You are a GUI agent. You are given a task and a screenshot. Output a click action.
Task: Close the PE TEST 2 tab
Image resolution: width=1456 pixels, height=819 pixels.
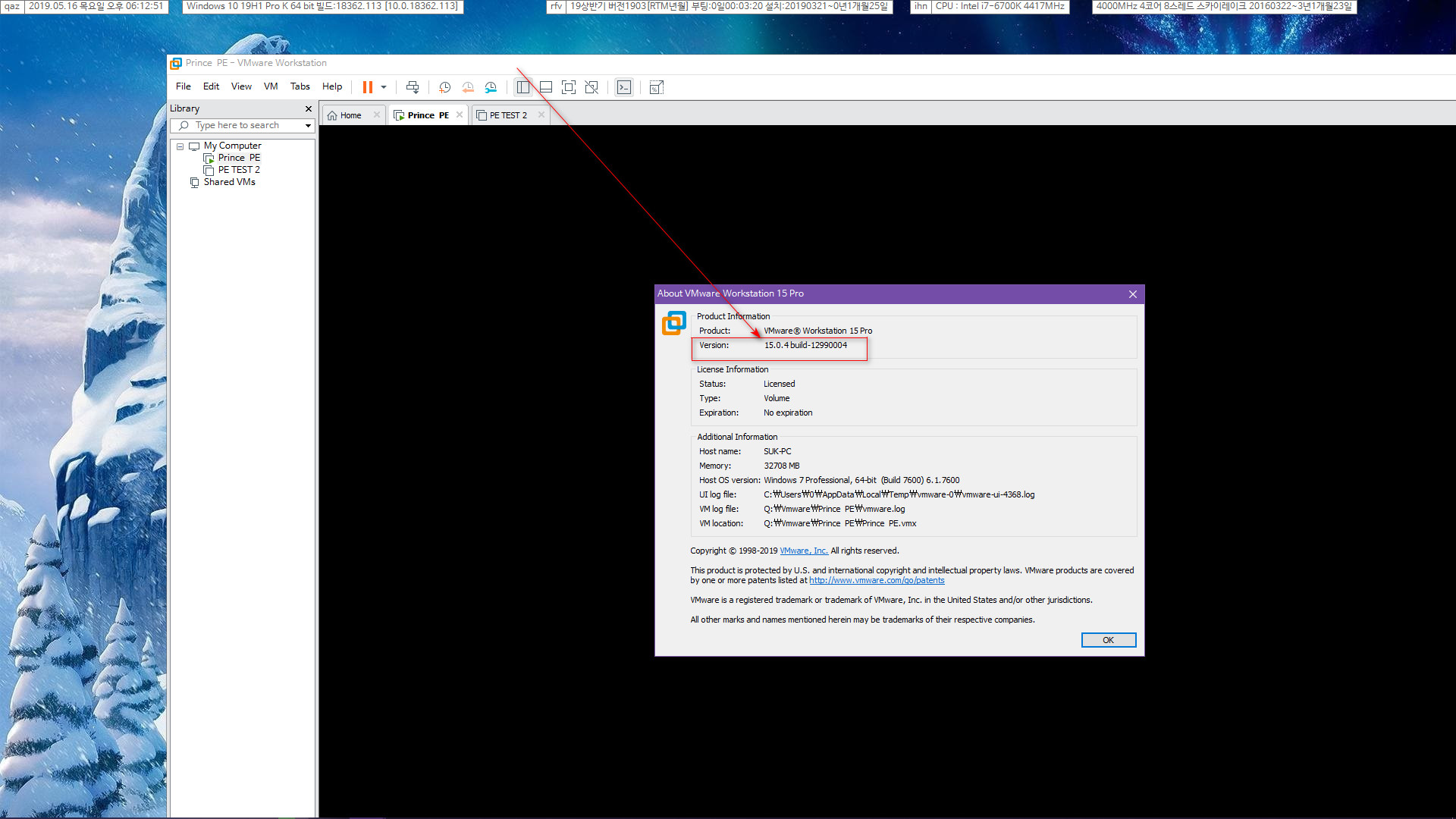pos(541,115)
